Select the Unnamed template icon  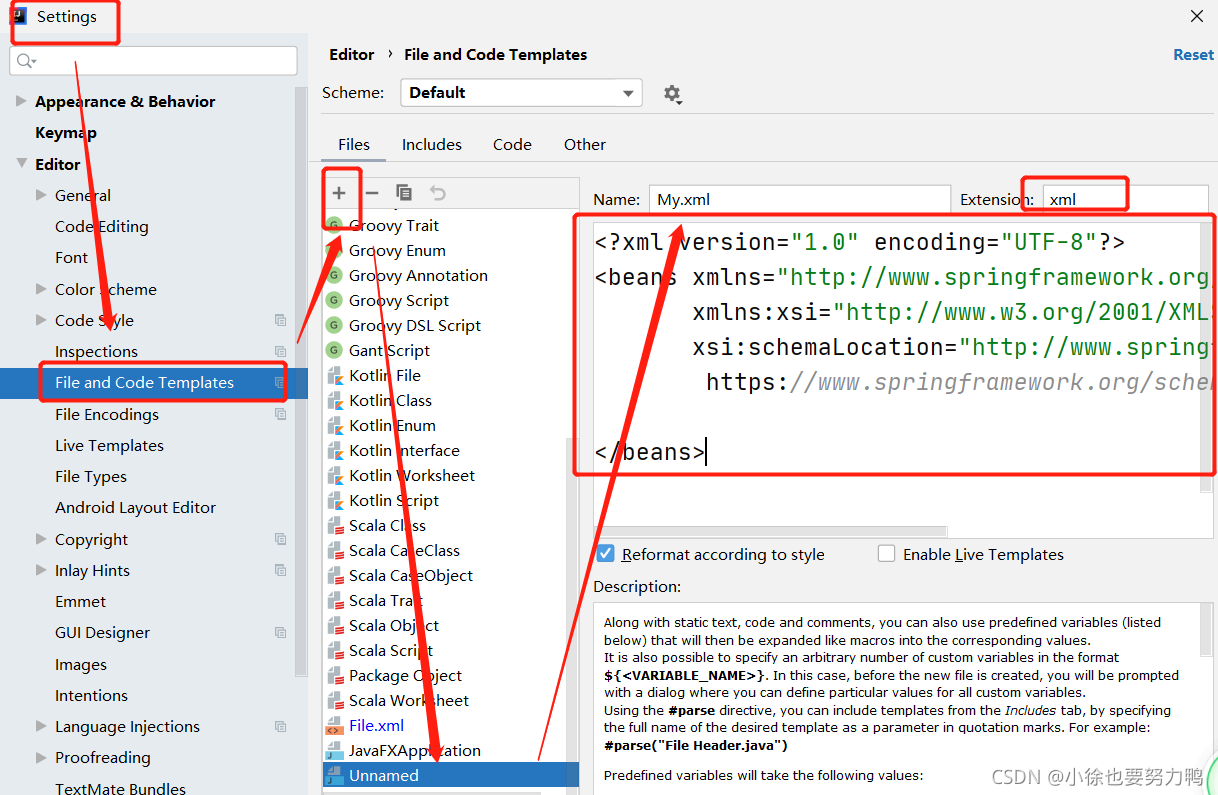(334, 775)
